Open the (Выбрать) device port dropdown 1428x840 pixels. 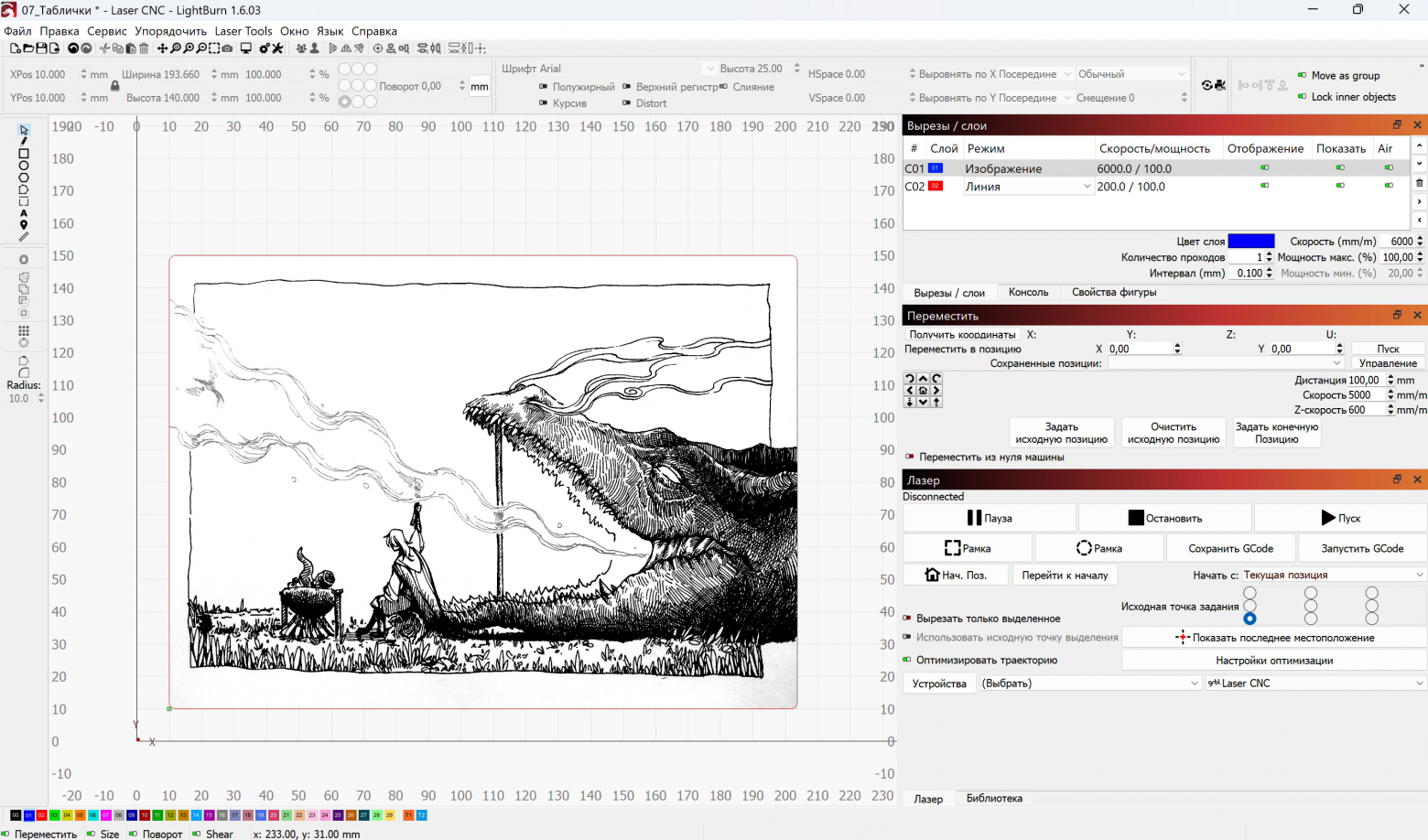(1089, 684)
